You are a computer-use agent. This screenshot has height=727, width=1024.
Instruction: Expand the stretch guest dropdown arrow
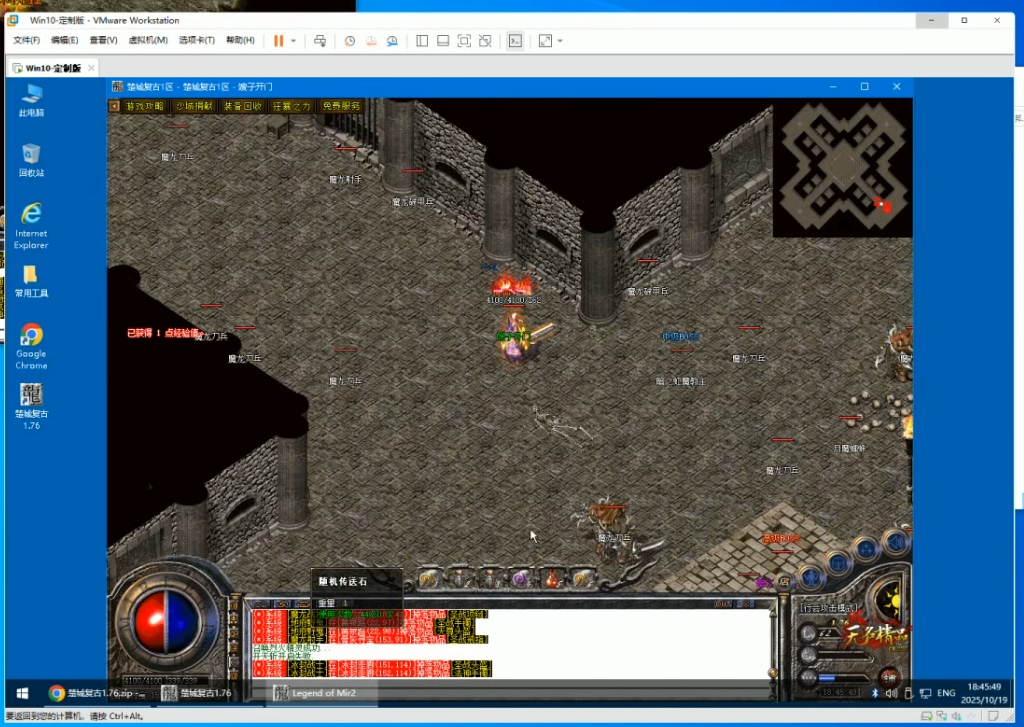coord(560,41)
